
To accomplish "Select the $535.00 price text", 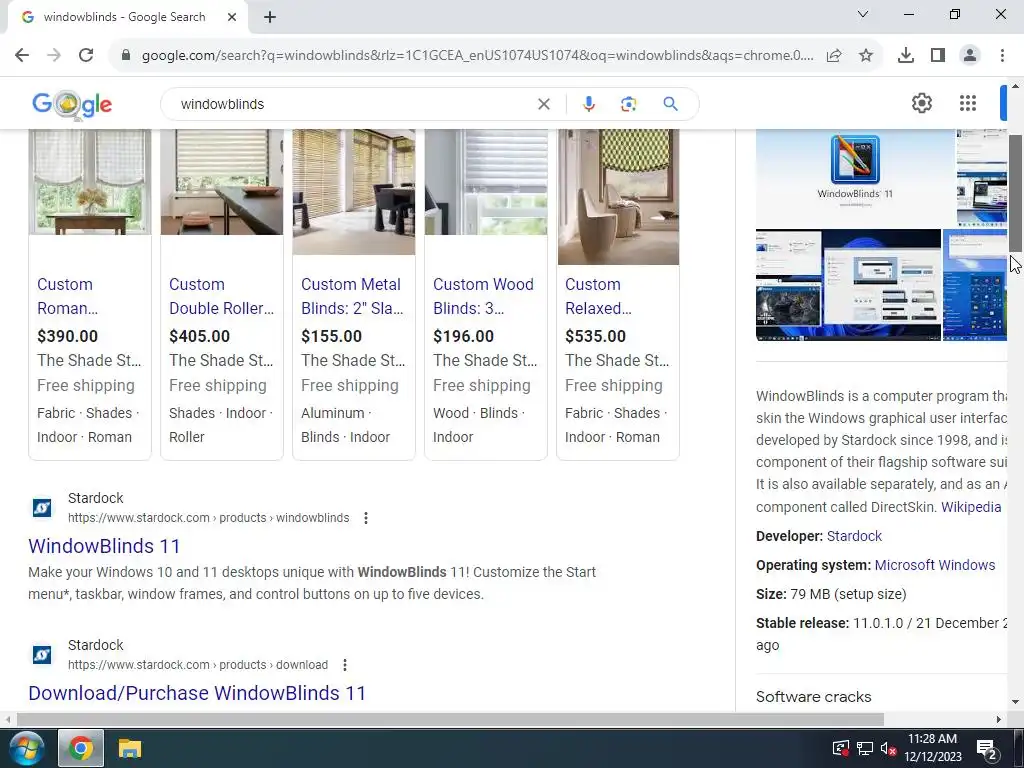I will 595,336.
